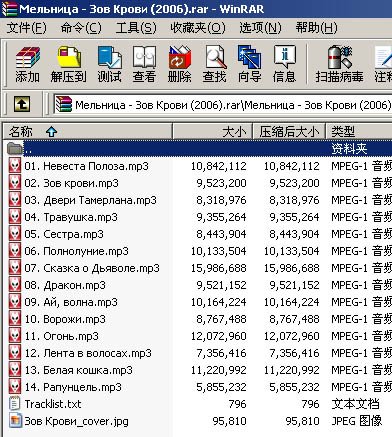Click size 796 in packed size column
The image size is (392, 437).
click(310, 404)
